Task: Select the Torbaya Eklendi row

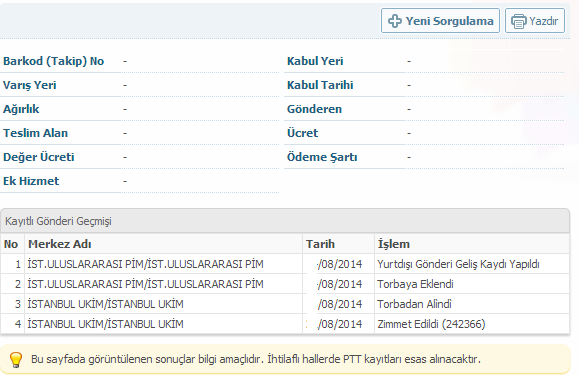Action: (x=285, y=284)
